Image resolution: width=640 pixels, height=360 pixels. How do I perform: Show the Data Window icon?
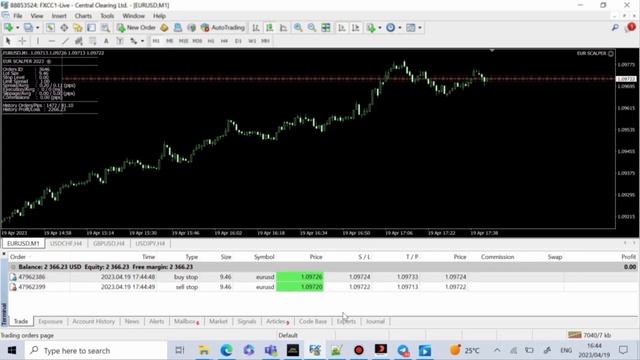[x=64, y=28]
